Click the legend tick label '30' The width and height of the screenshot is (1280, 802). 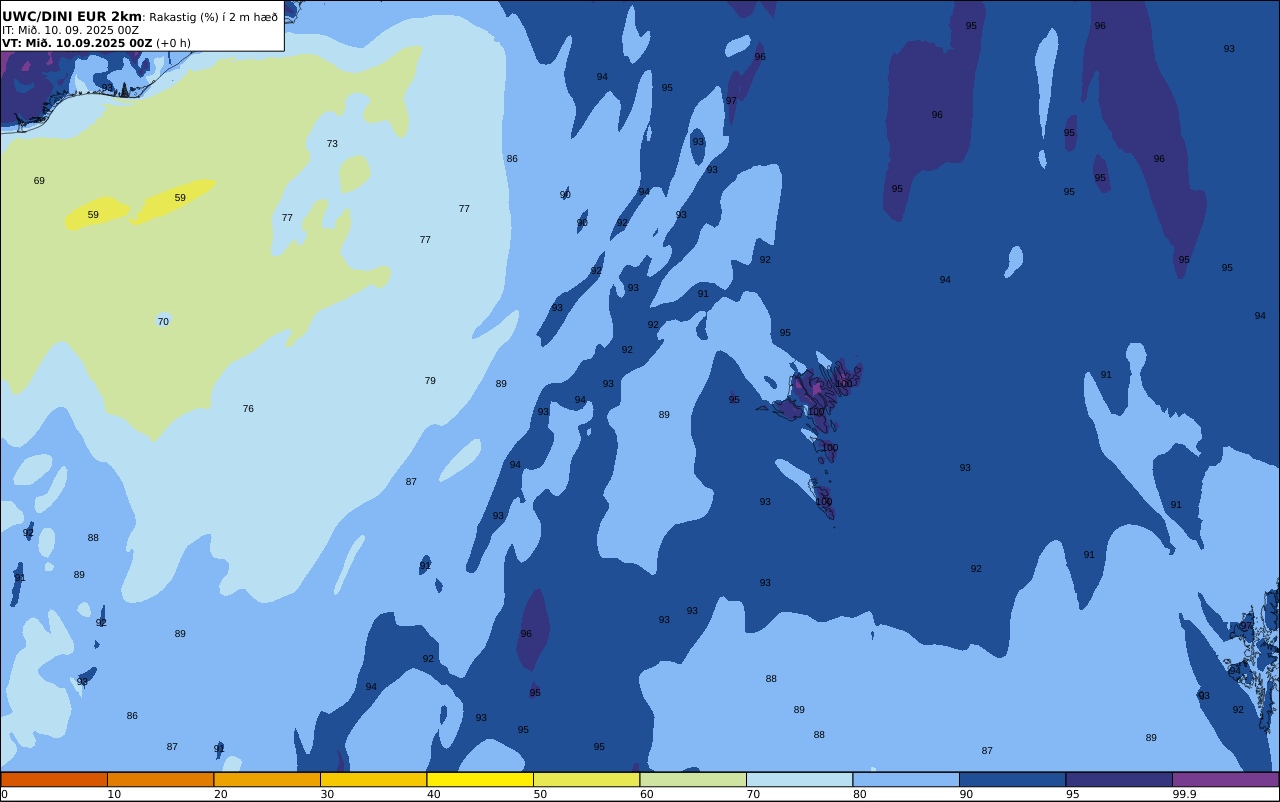pos(327,794)
